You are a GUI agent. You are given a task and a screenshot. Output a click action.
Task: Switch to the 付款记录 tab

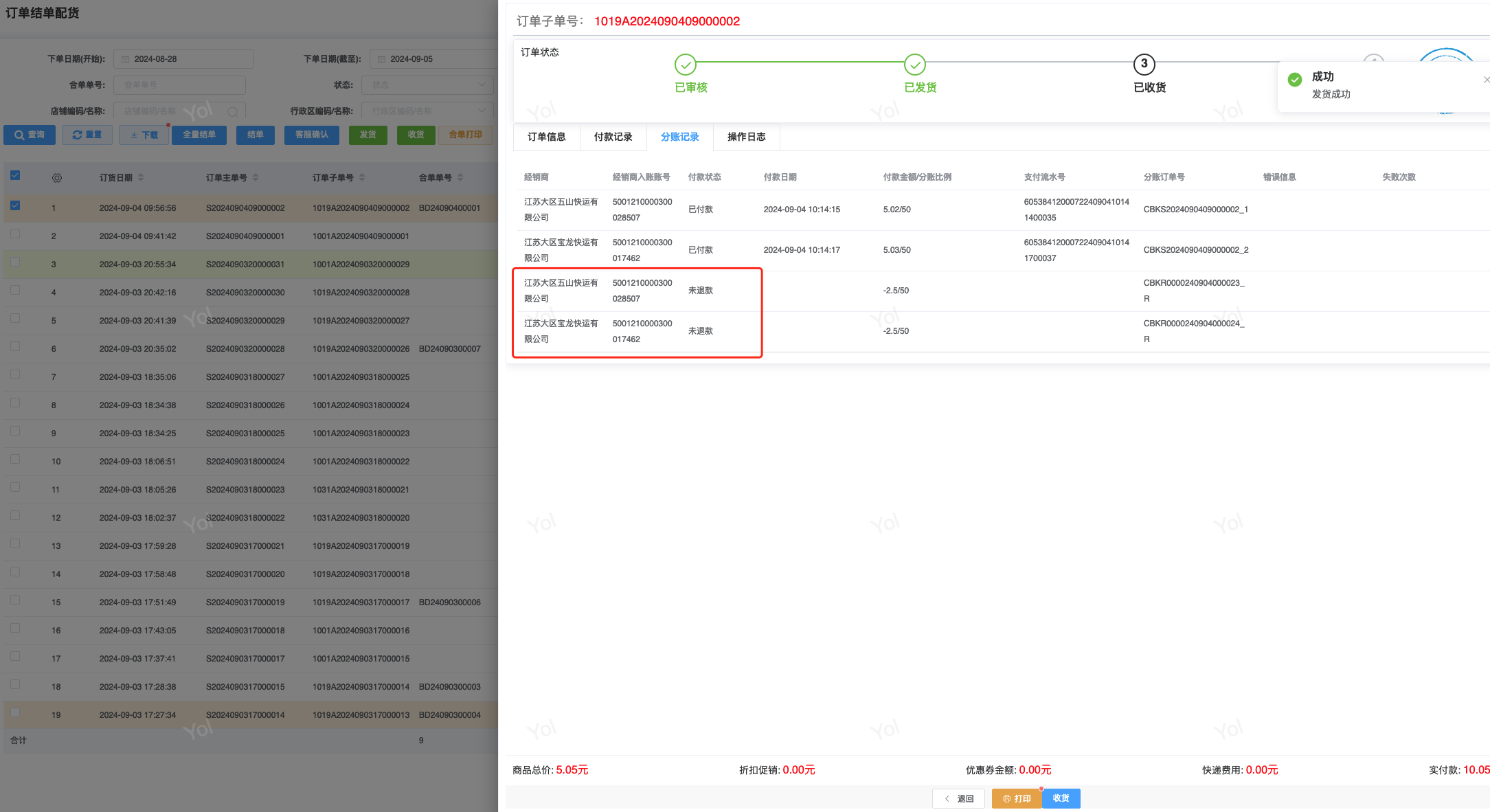(613, 137)
